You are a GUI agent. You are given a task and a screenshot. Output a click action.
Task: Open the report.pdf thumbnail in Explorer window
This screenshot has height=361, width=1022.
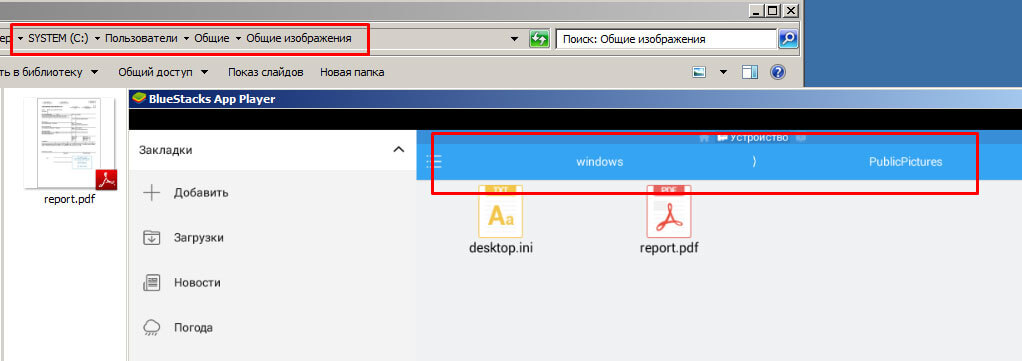point(70,143)
